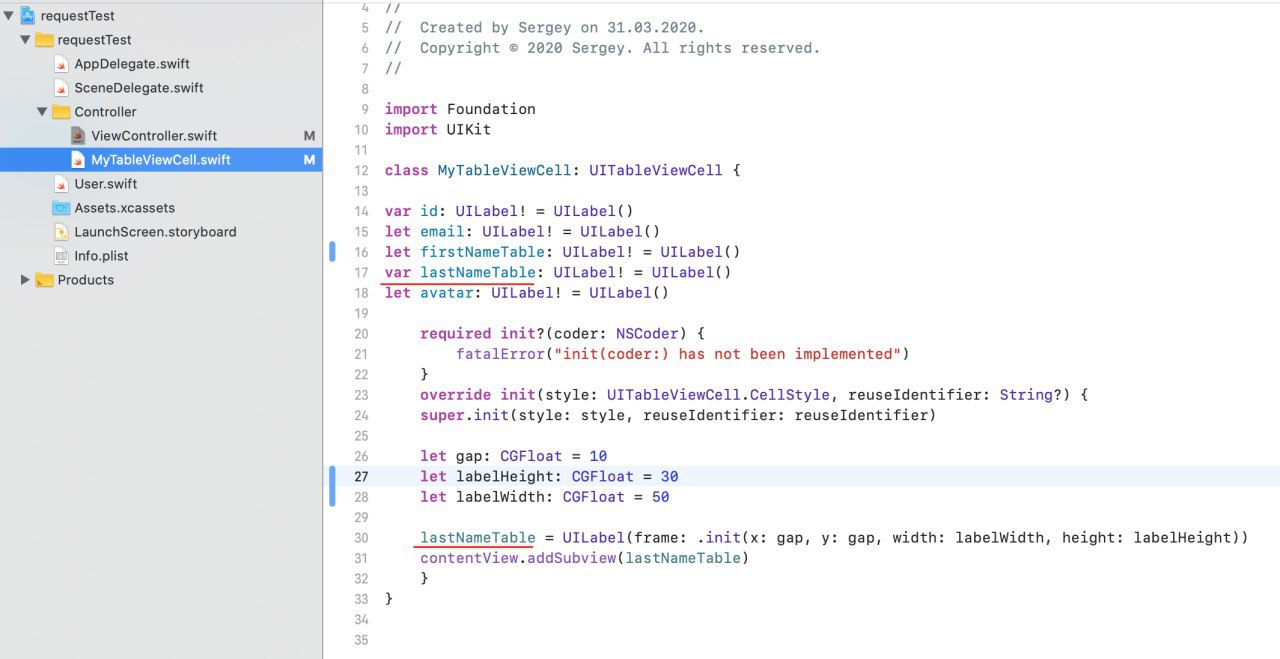Click the Controller folder icon
The image size is (1280, 659).
tap(61, 112)
